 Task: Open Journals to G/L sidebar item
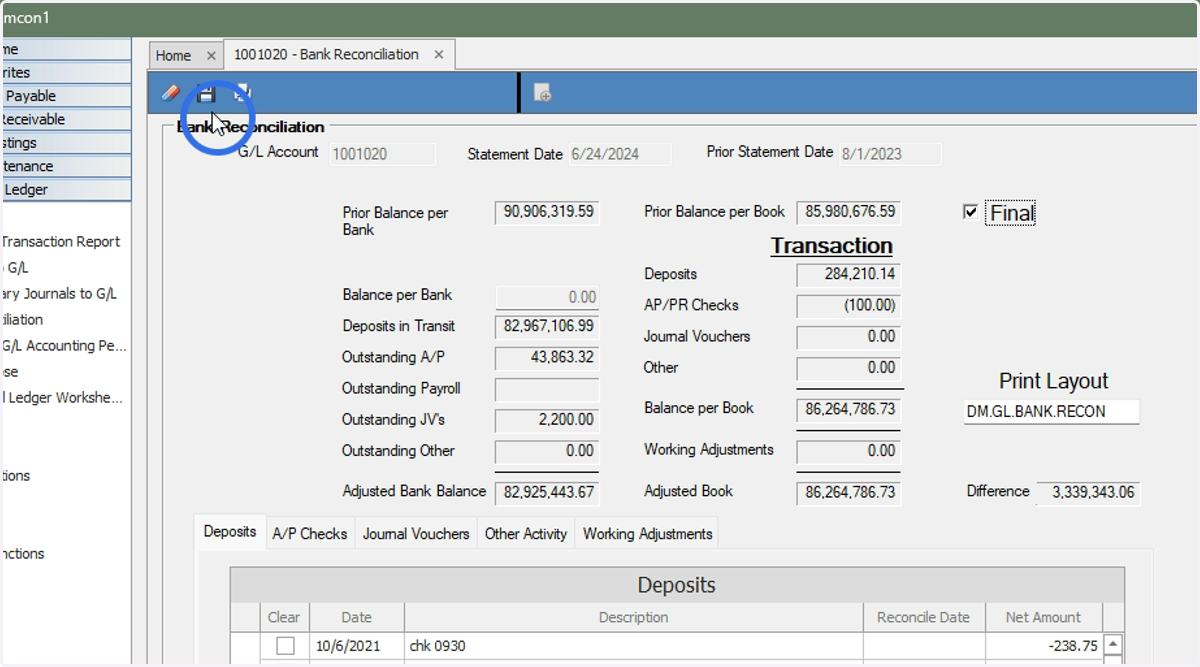pos(59,293)
